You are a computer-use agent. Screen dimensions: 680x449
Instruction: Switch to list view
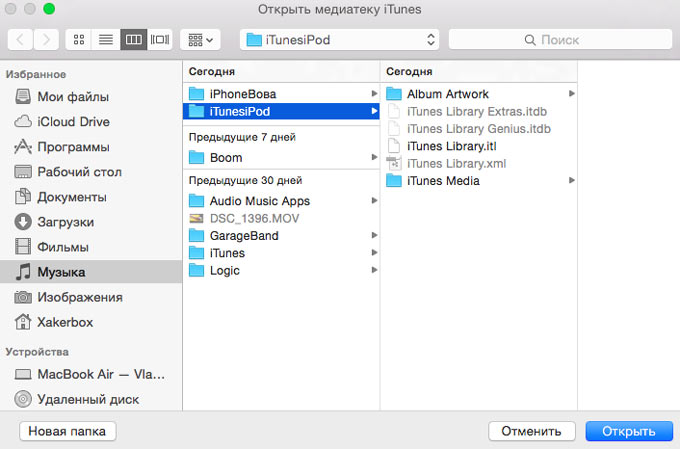106,40
